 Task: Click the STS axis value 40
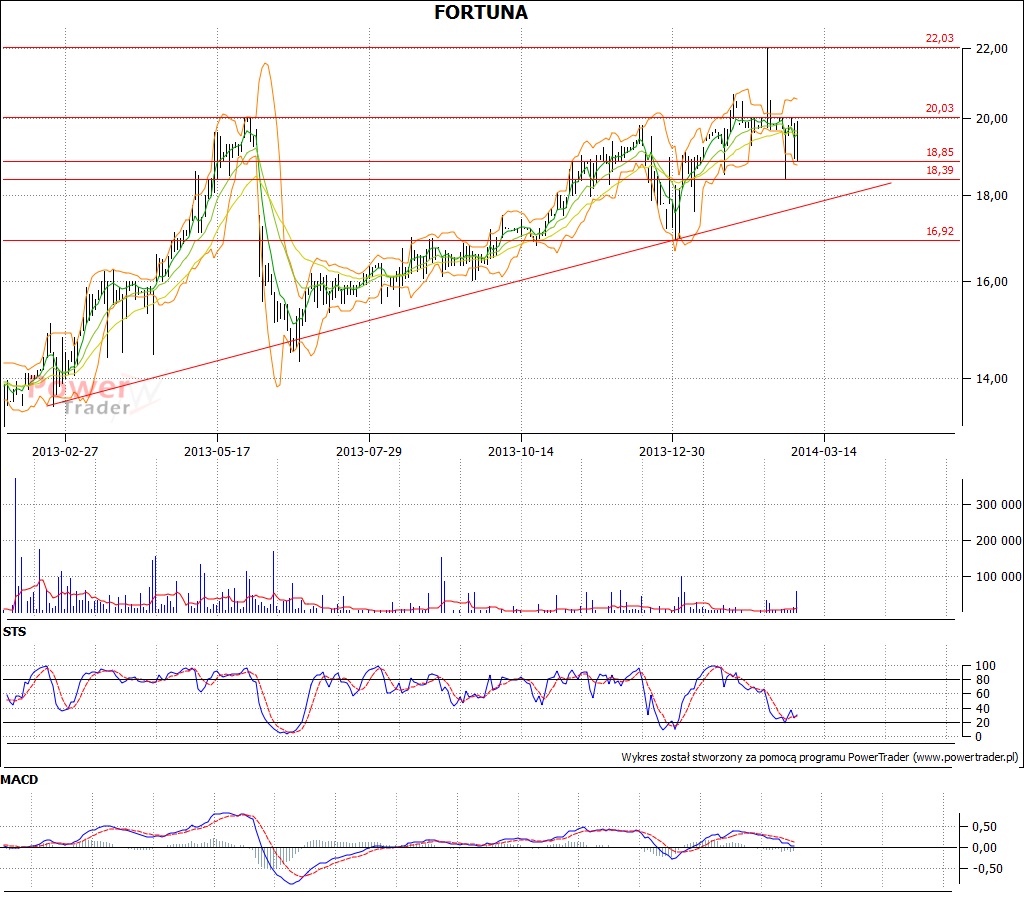click(983, 709)
